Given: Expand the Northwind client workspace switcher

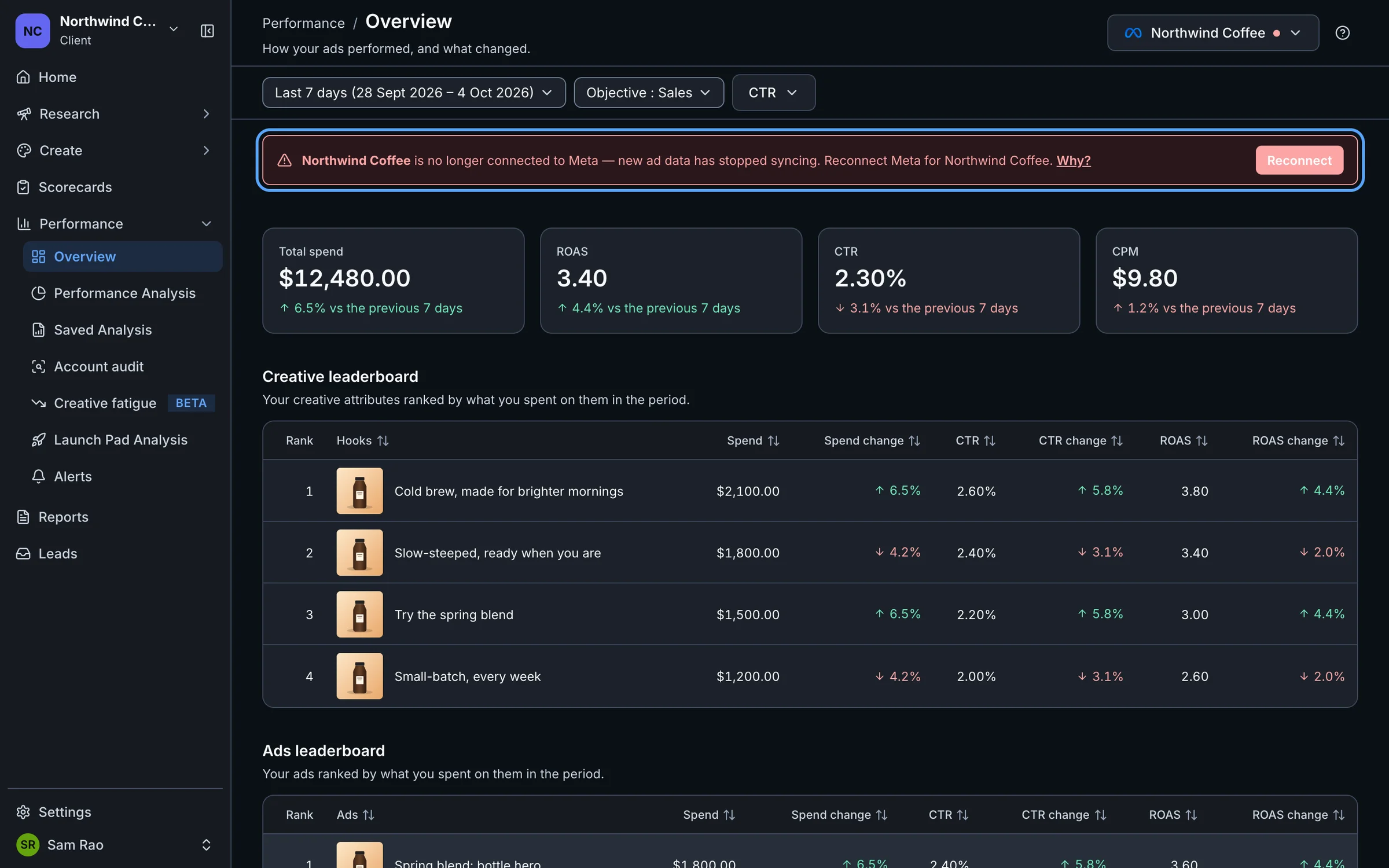Looking at the screenshot, I should point(173,30).
